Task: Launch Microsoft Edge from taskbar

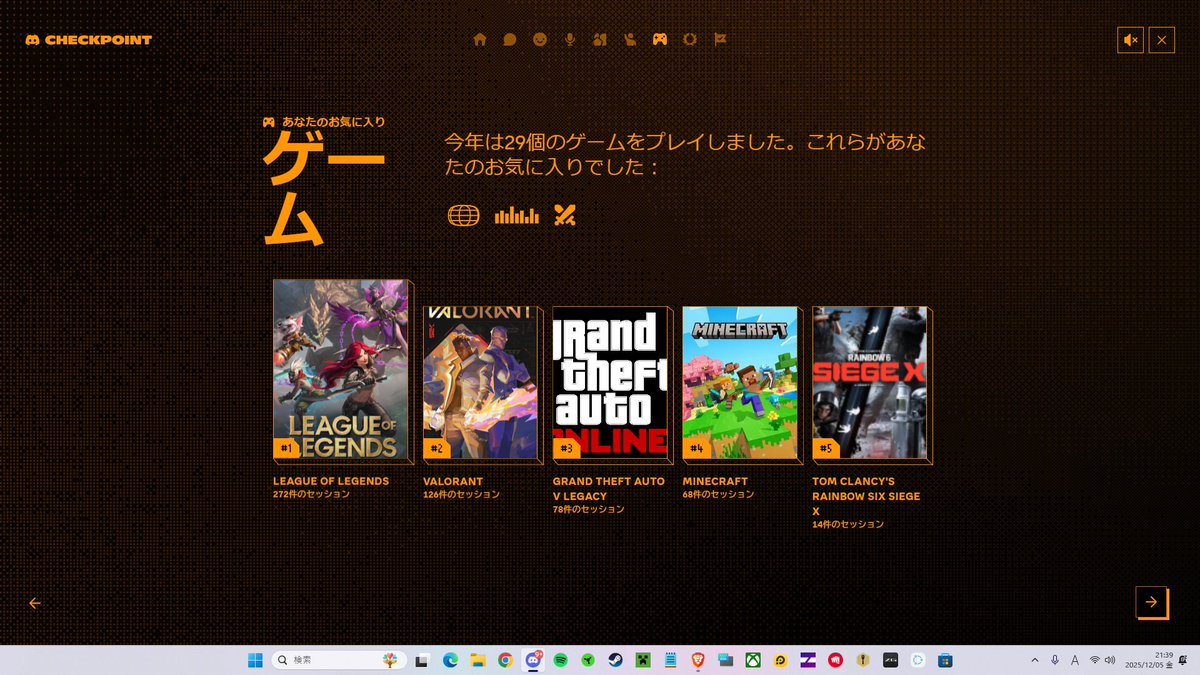Action: [x=450, y=660]
